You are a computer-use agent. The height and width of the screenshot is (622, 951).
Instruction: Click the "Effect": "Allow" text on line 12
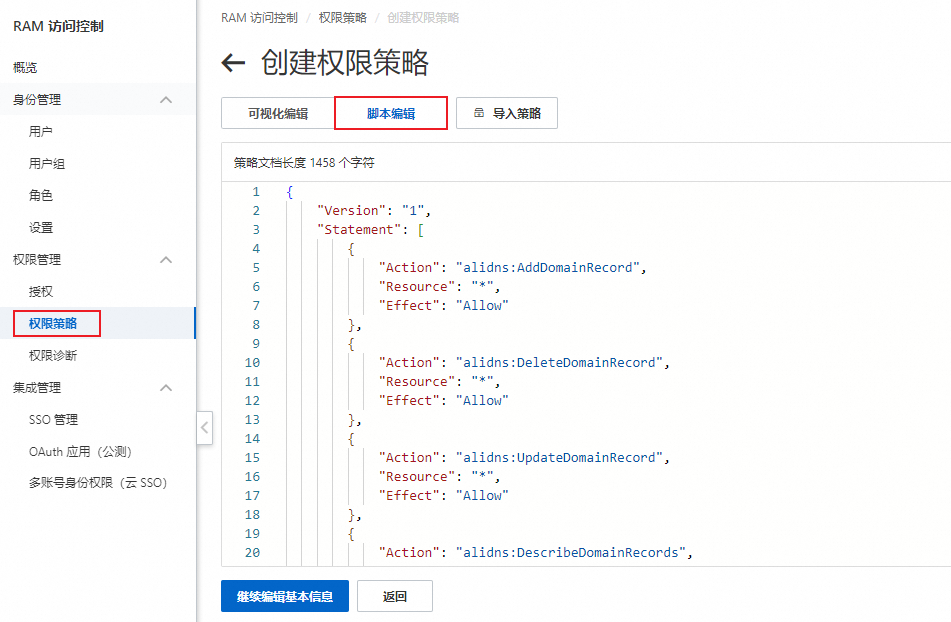(x=443, y=401)
